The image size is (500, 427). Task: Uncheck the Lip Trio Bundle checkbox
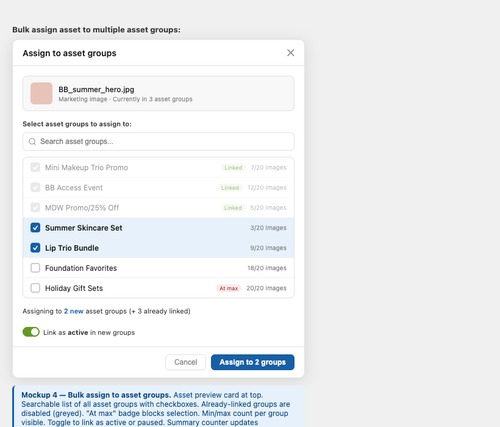(x=35, y=248)
